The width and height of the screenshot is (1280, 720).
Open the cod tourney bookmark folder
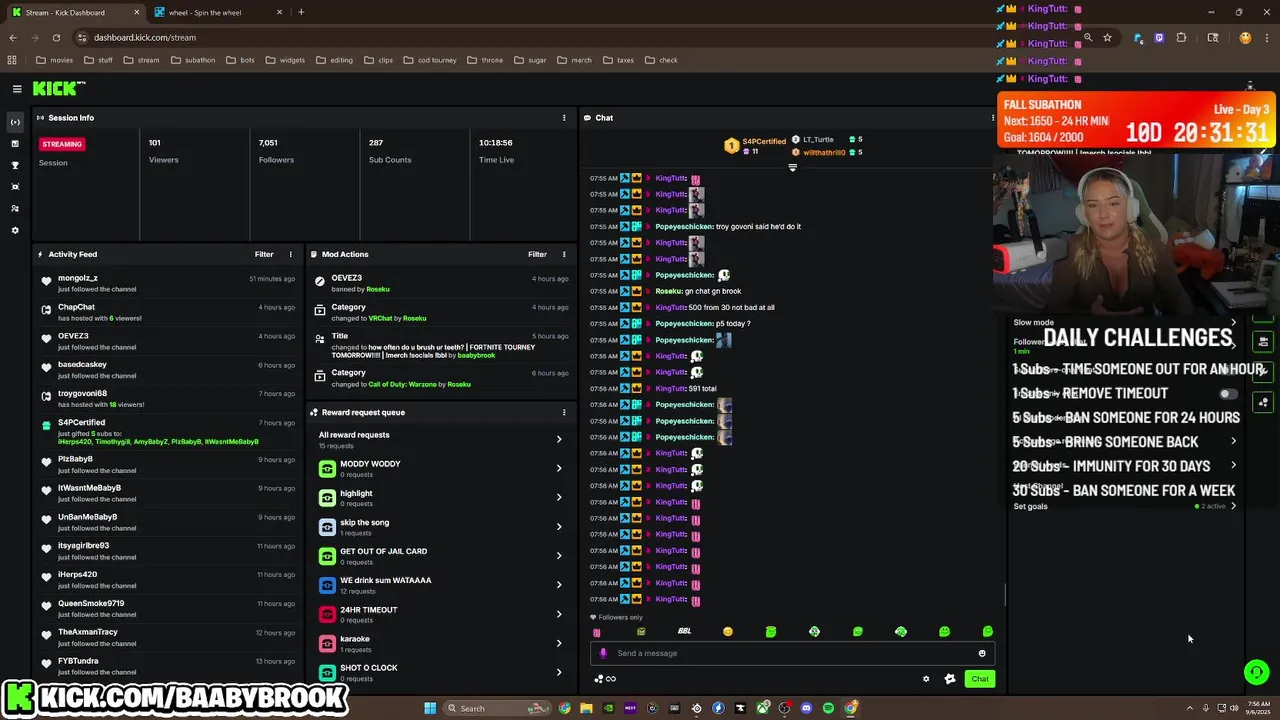pos(430,60)
